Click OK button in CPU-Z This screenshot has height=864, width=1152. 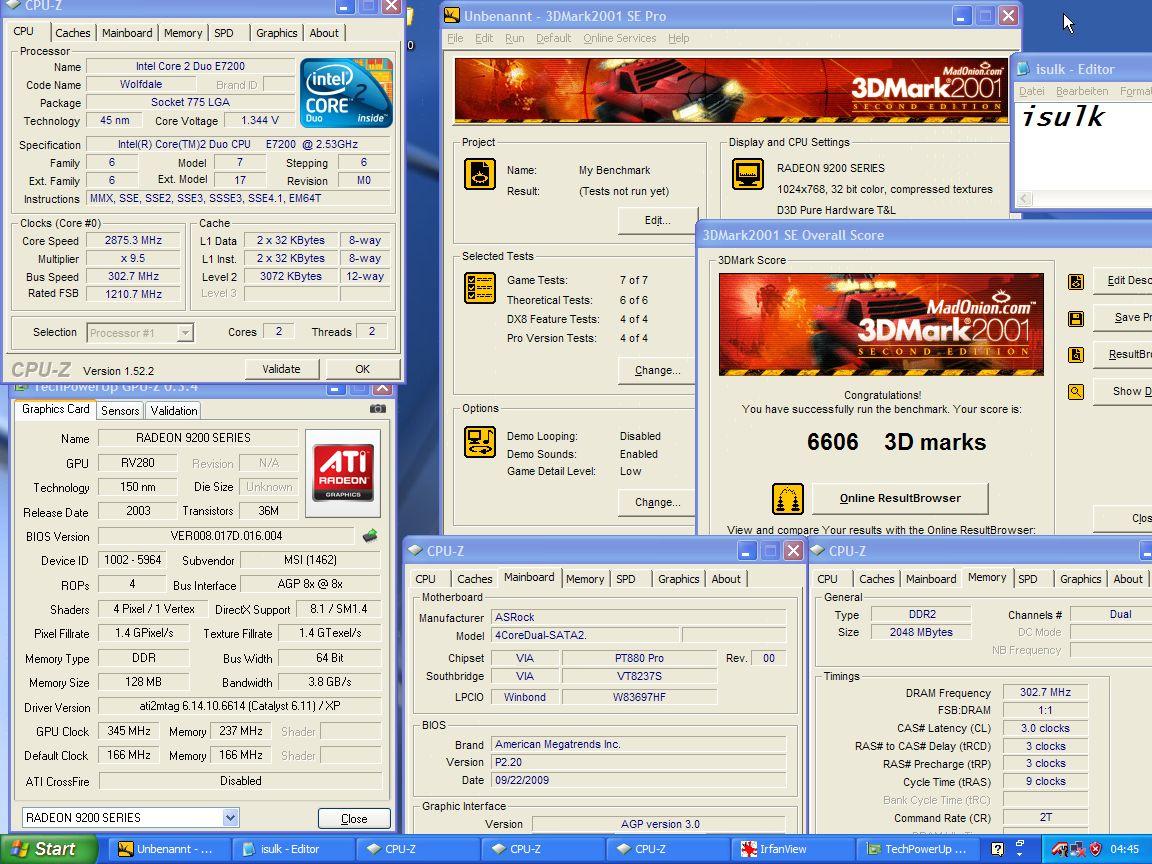363,369
